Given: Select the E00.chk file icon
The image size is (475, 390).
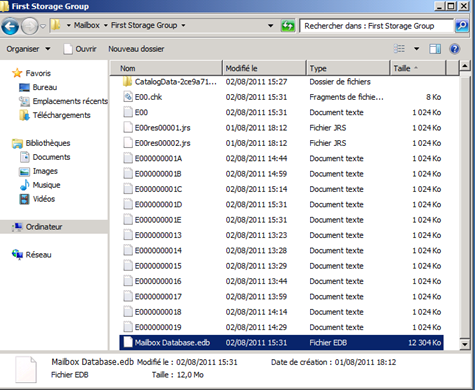Looking at the screenshot, I should coord(128,97).
